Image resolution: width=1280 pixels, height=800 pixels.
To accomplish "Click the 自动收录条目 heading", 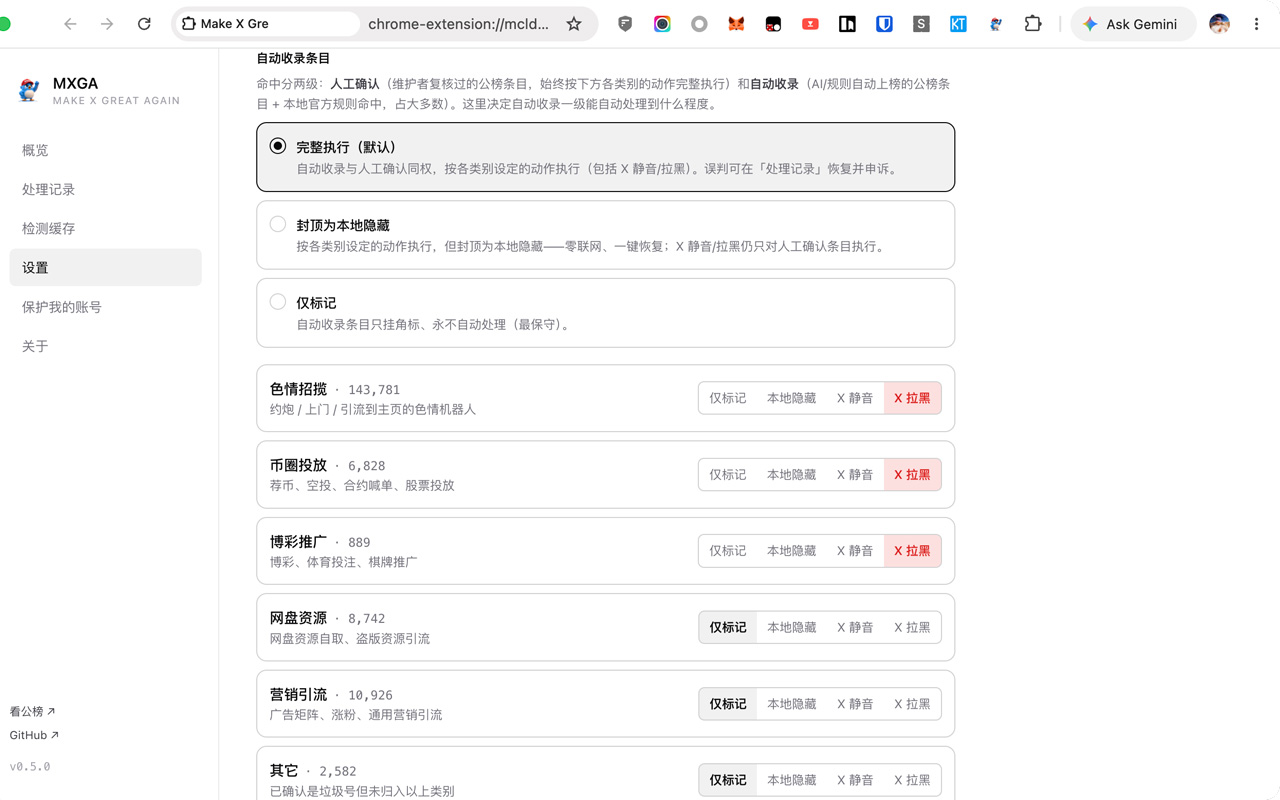I will click(293, 59).
